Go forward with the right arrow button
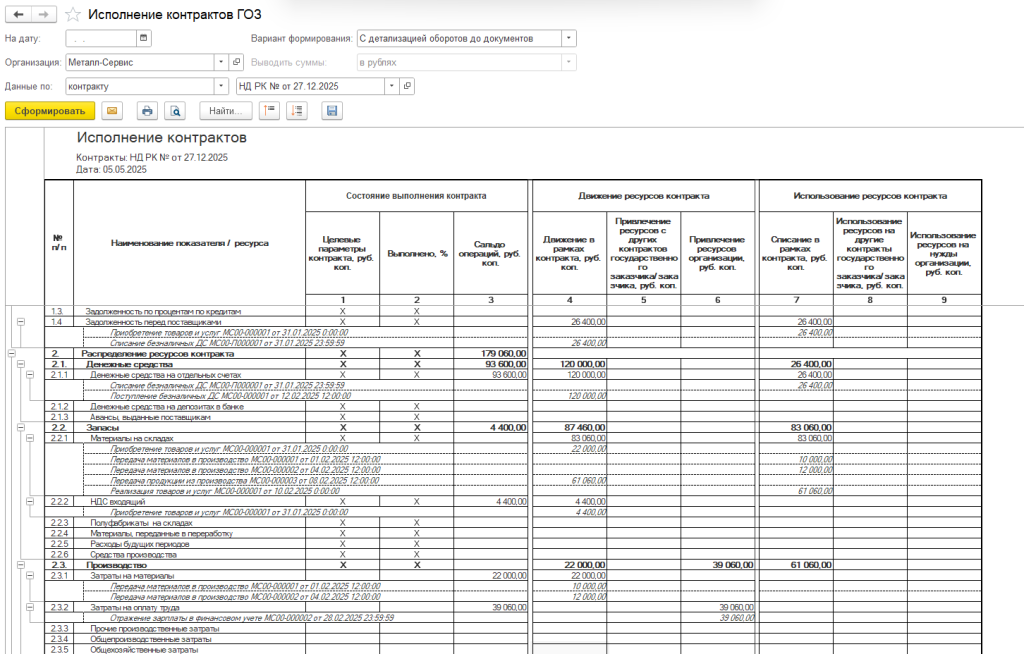 click(43, 14)
